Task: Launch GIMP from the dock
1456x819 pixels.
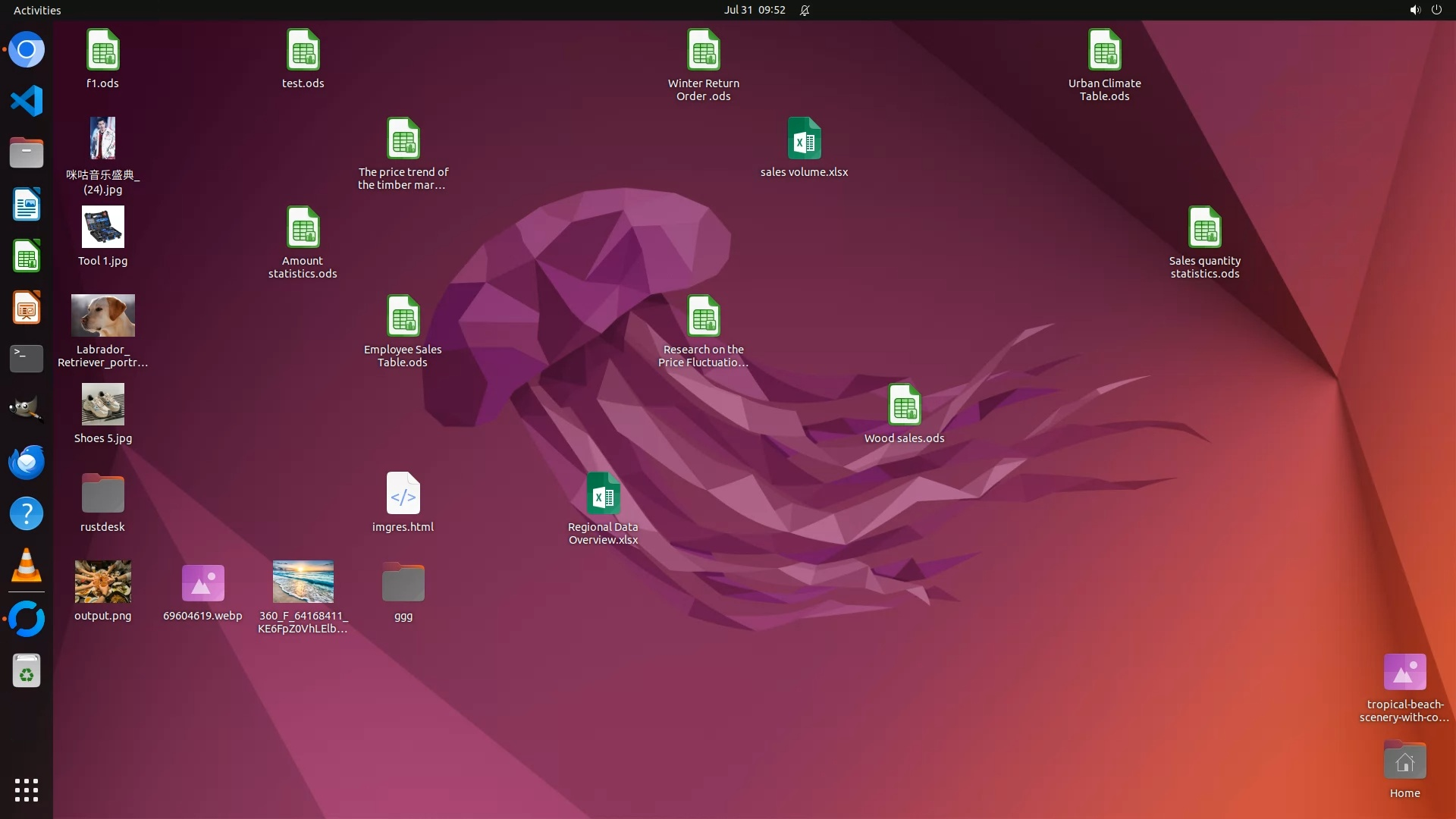Action: (27, 409)
